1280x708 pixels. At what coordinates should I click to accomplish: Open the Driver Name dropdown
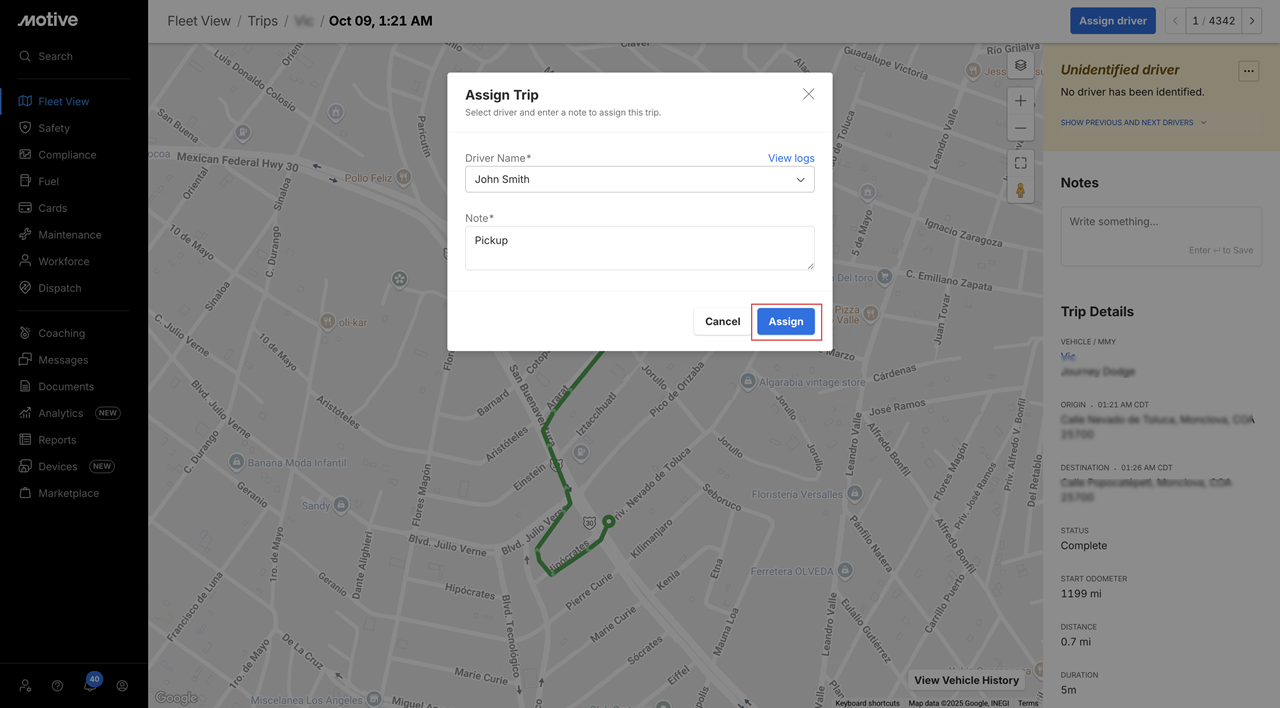(x=640, y=179)
